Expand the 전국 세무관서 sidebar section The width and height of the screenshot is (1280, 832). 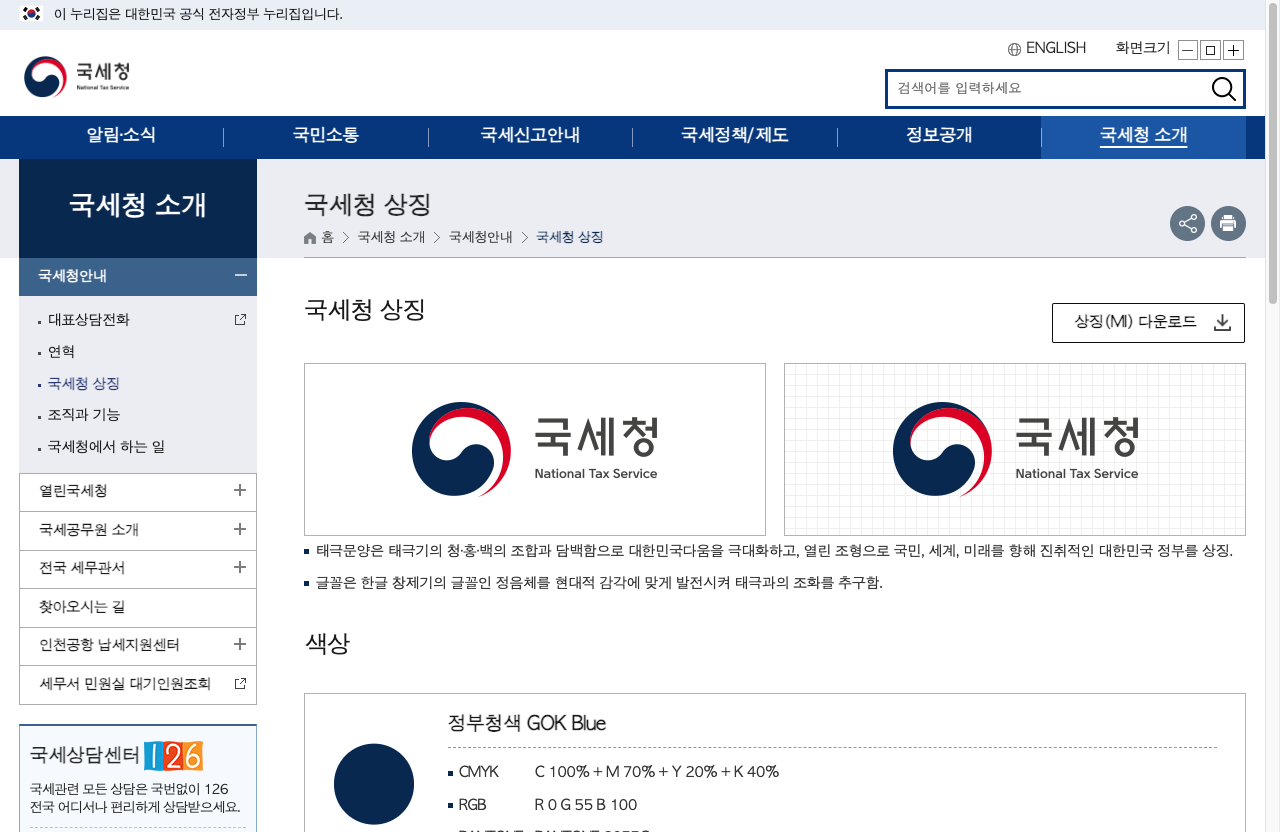coord(240,567)
